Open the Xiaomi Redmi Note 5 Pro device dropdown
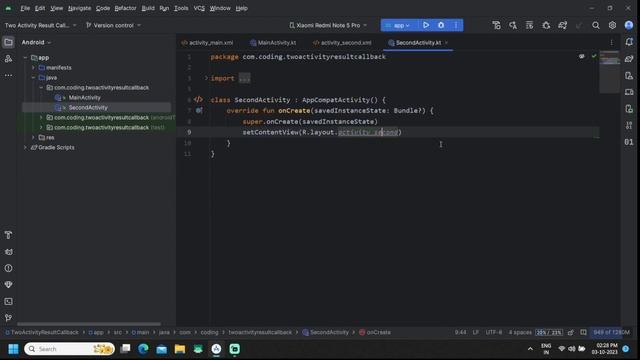Screen dimensions: 640x360 pyautogui.click(x=328, y=25)
